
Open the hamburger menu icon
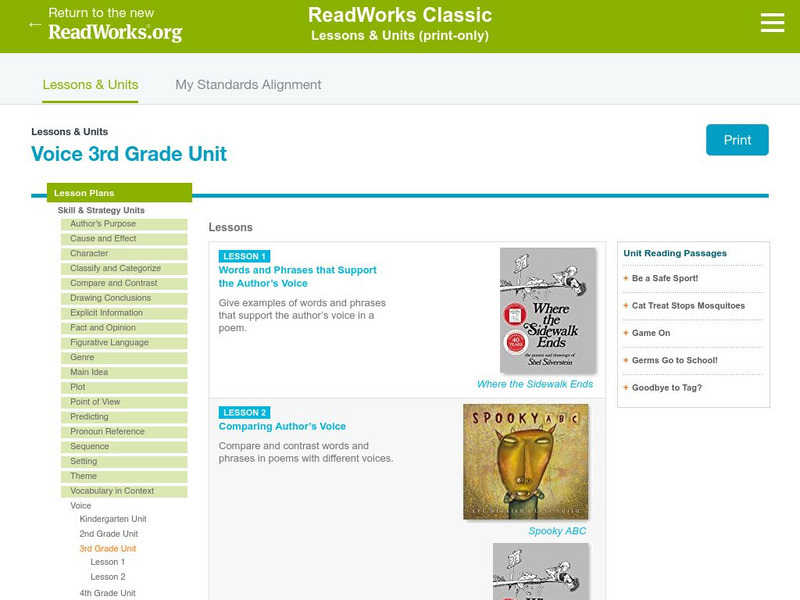[x=772, y=23]
